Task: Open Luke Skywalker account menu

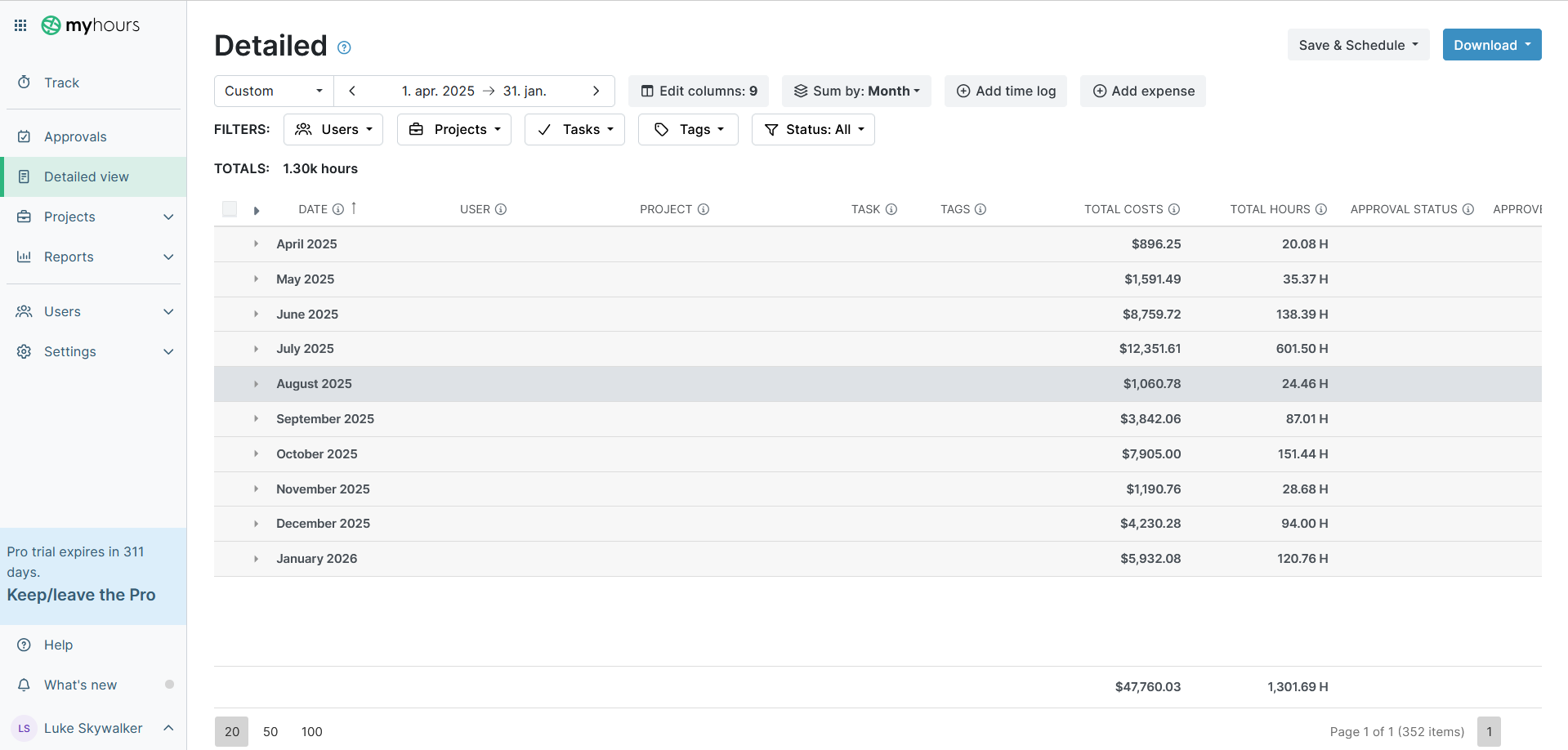Action: (93, 728)
